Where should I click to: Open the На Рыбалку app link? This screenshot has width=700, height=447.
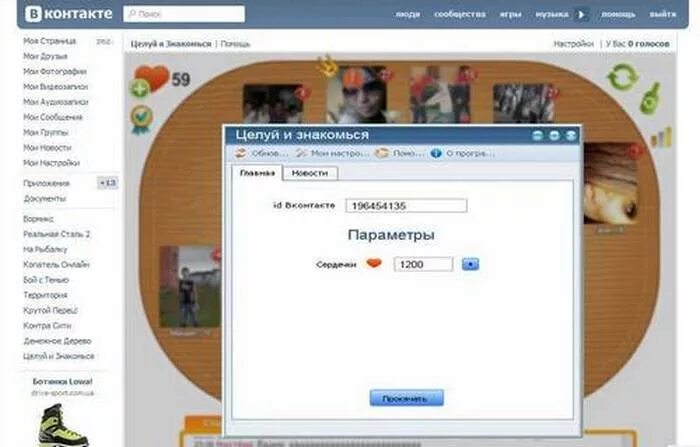click(x=45, y=249)
